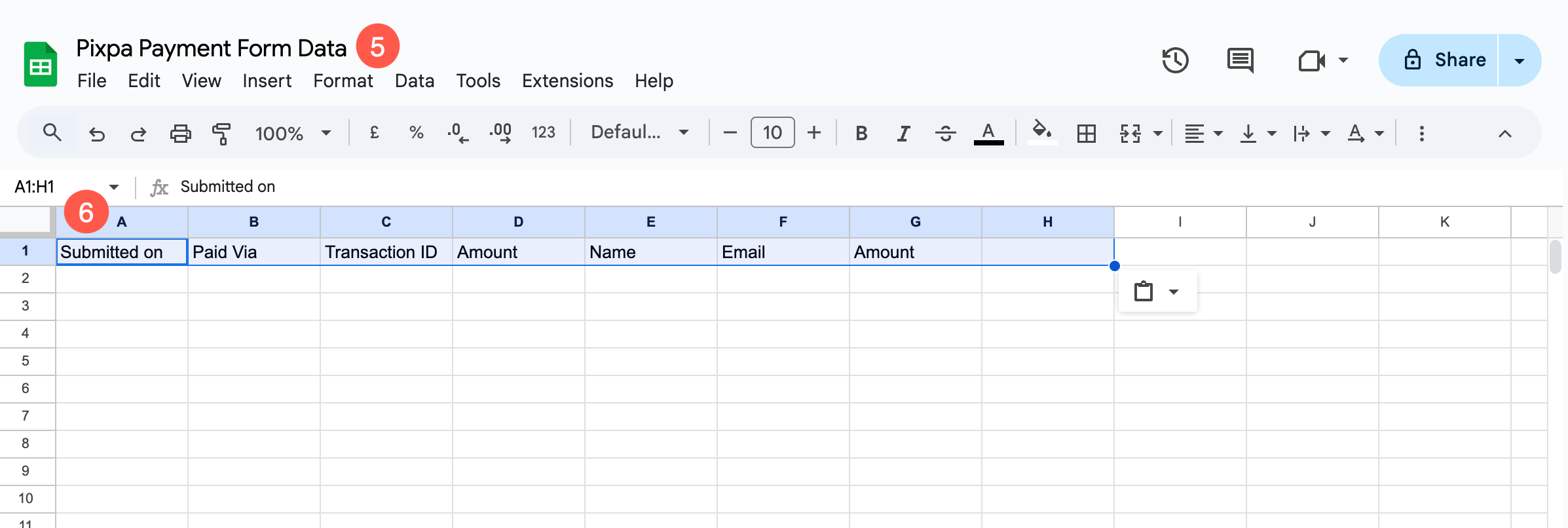Toggle italic formatting
Screen dimensions: 1568x528
click(x=903, y=134)
